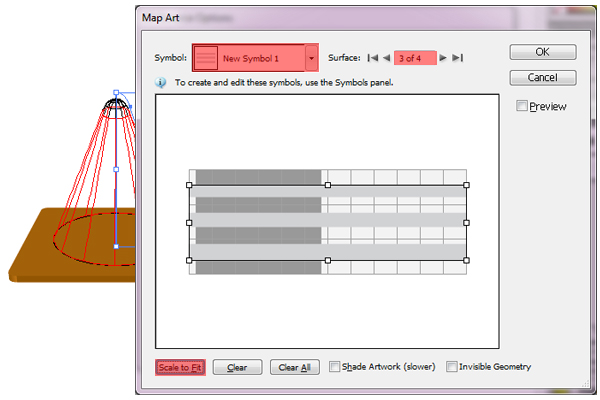Select right-middle handle of symbol bounding box

466,223
